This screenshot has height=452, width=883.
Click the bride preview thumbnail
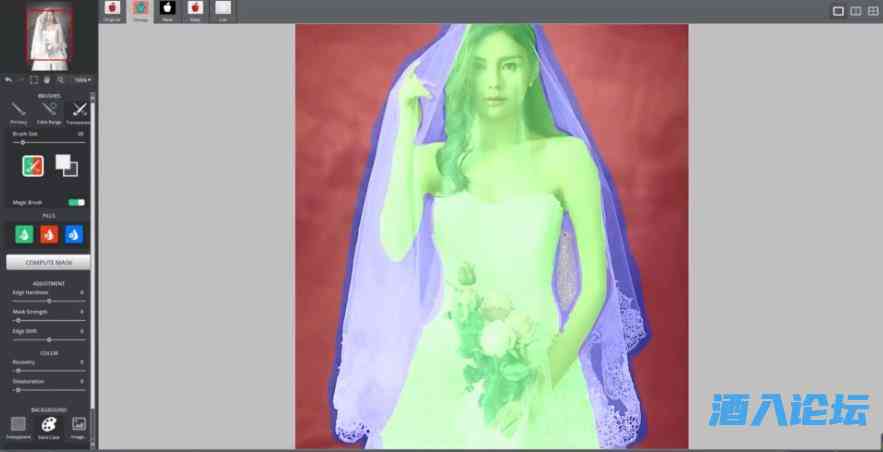(48, 35)
